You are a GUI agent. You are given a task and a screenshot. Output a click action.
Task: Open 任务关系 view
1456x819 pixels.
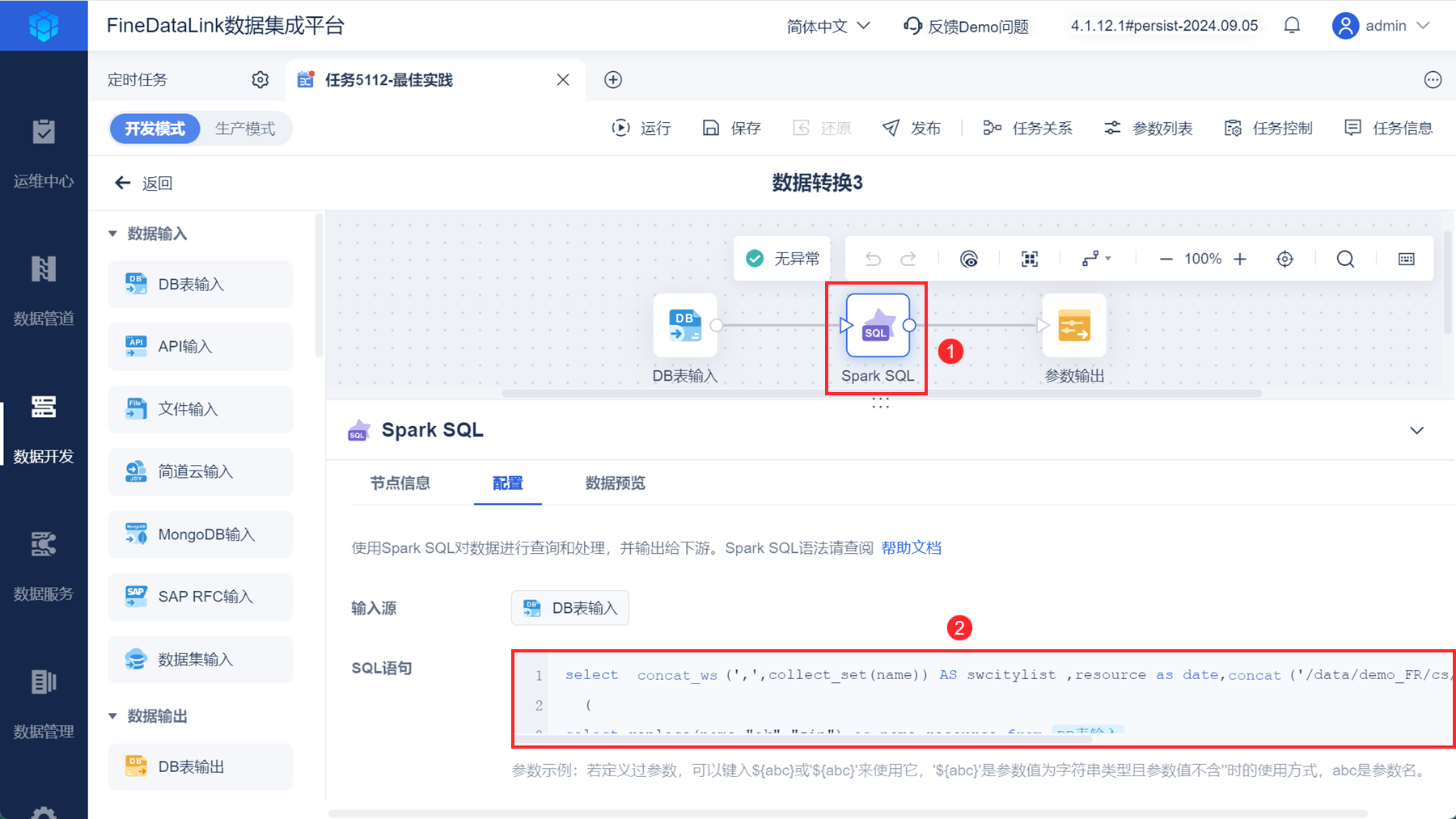(x=1028, y=128)
